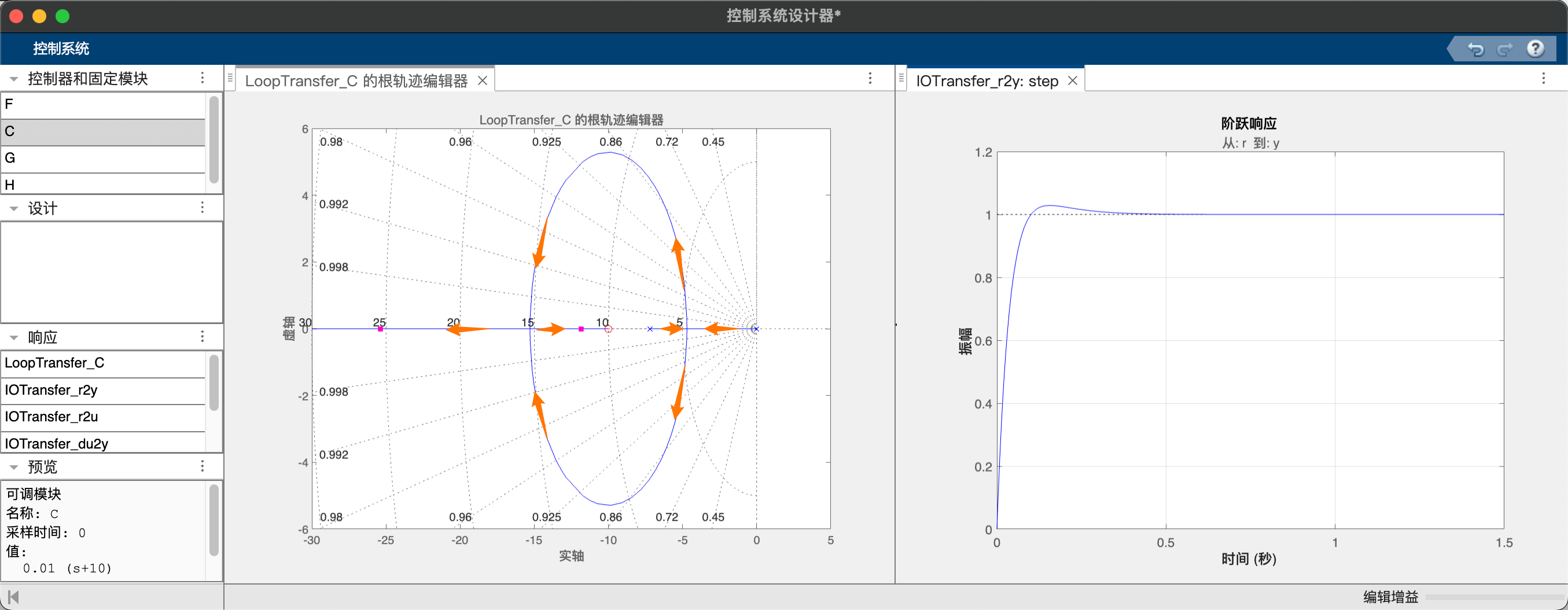
Task: Click the 时间 (秒) x-axis label
Action: (x=1249, y=558)
